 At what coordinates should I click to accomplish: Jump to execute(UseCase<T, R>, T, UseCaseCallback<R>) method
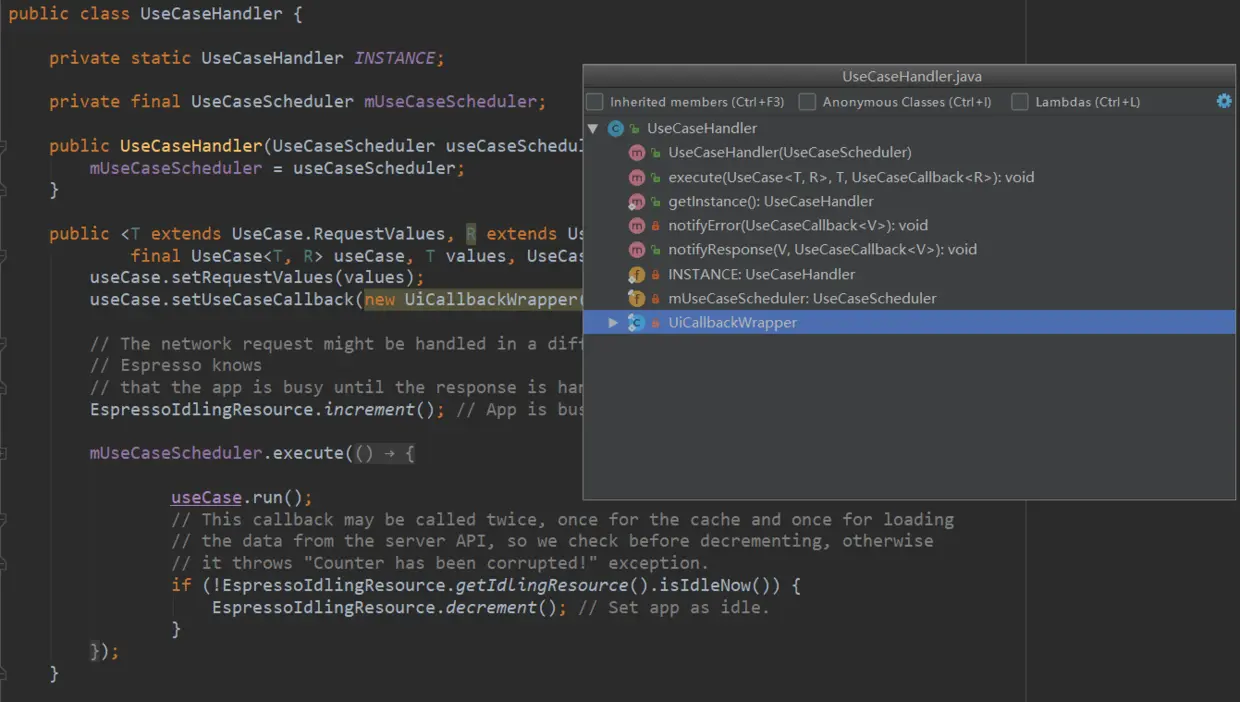click(x=851, y=177)
